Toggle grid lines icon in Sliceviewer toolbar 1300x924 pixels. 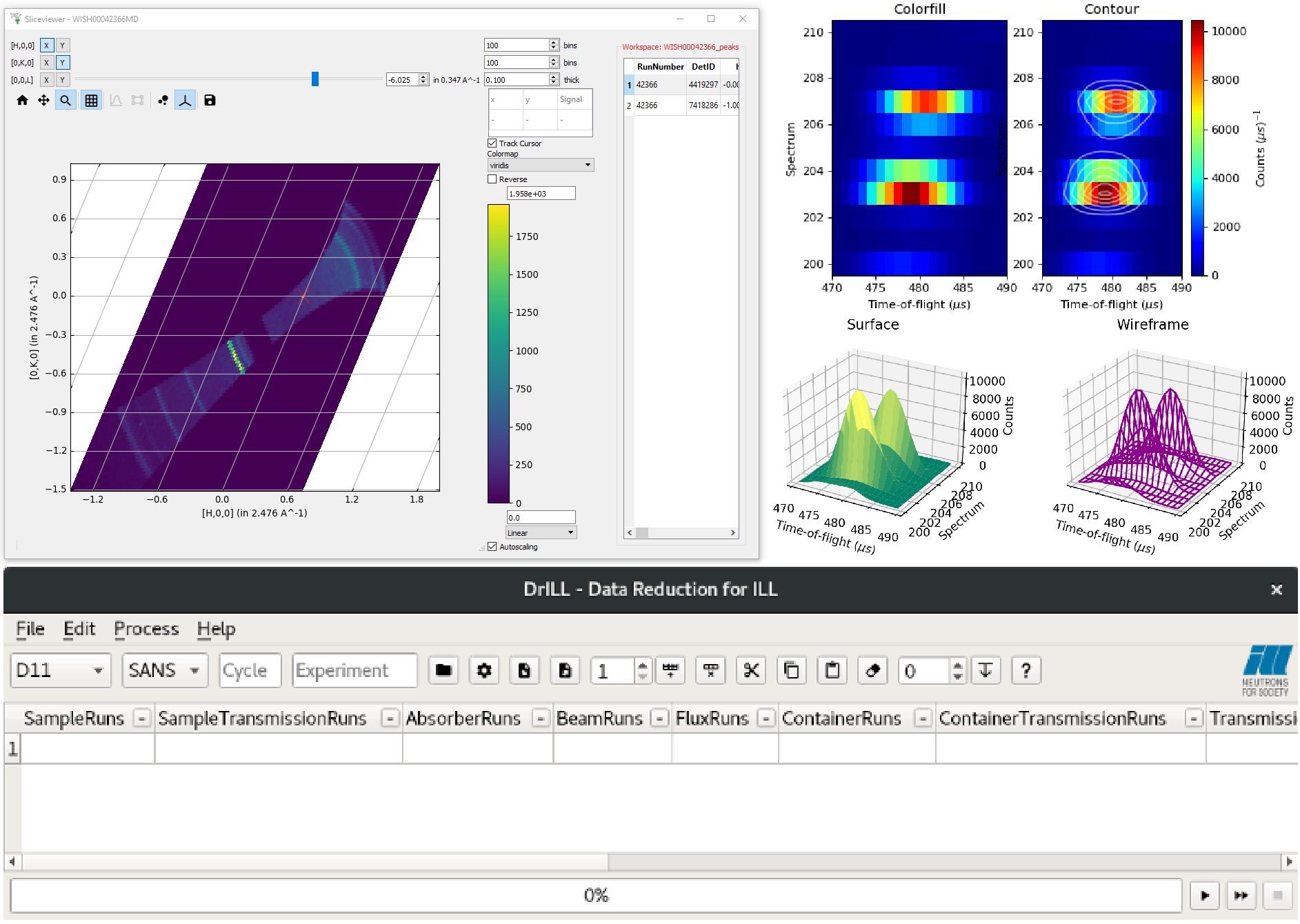pyautogui.click(x=91, y=101)
